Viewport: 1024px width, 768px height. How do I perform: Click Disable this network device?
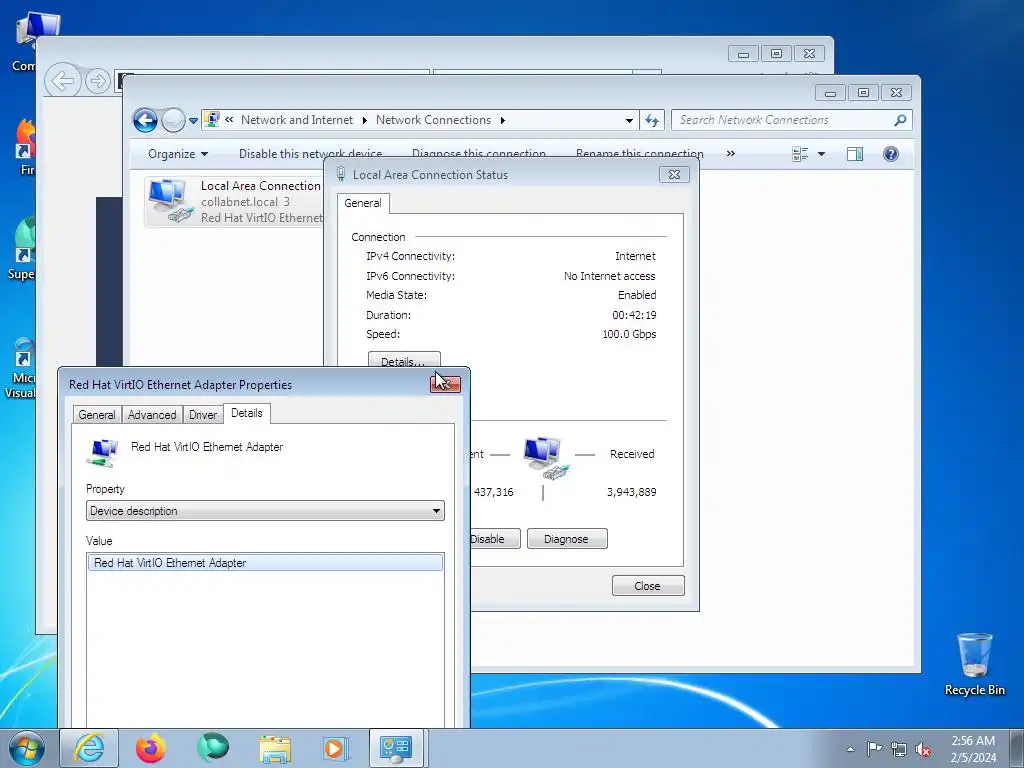(310, 153)
